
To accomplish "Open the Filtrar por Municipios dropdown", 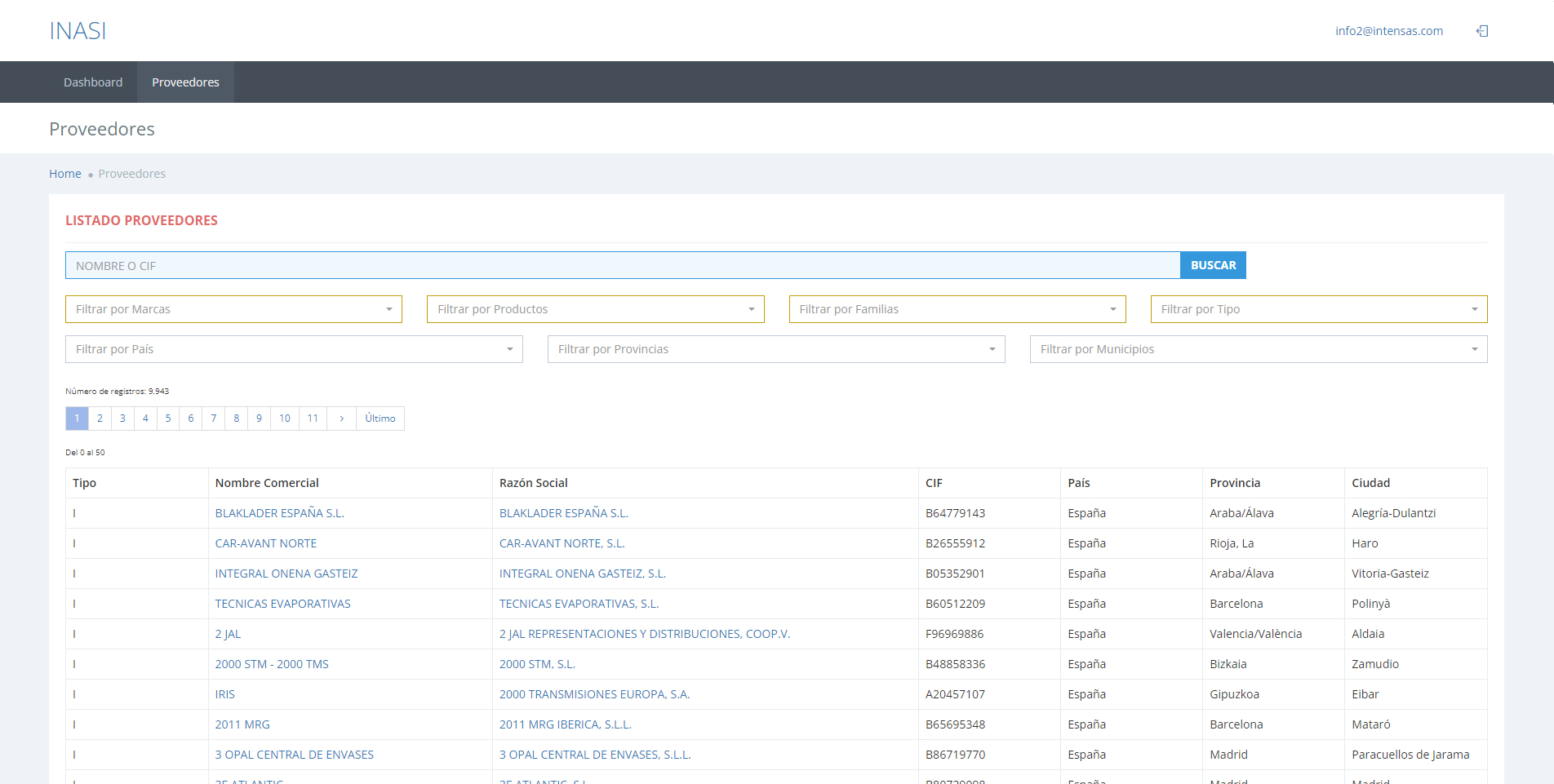I will (1258, 349).
